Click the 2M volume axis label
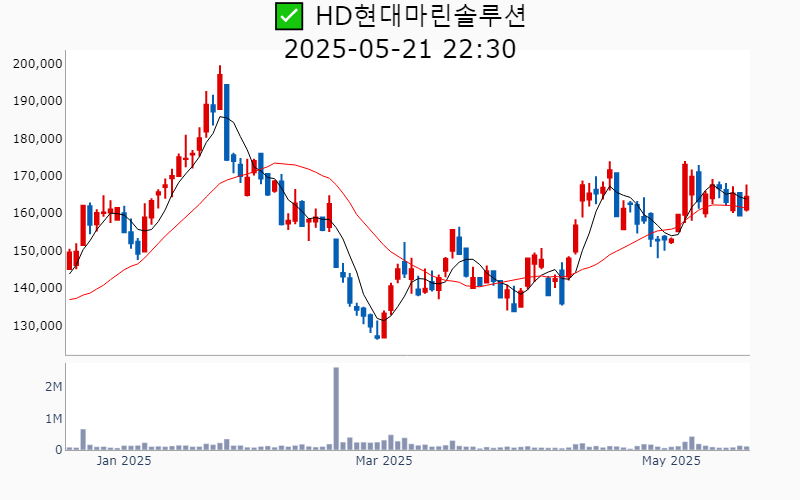Screen dimensions: 800x500 [x=54, y=387]
